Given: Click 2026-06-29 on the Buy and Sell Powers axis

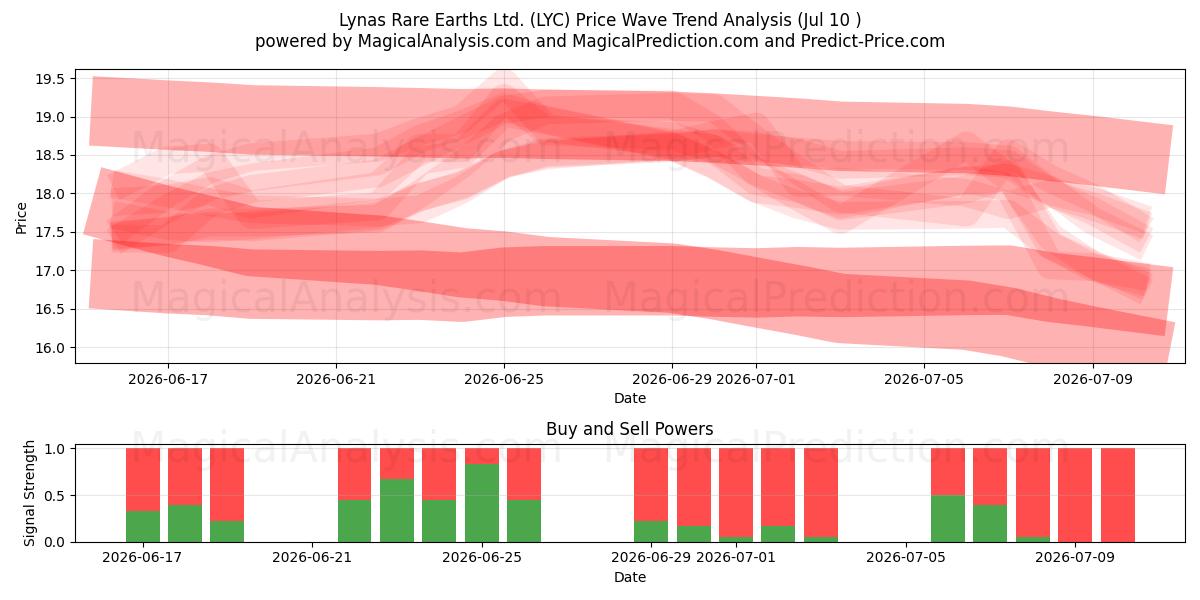Looking at the screenshot, I should click(652, 558).
